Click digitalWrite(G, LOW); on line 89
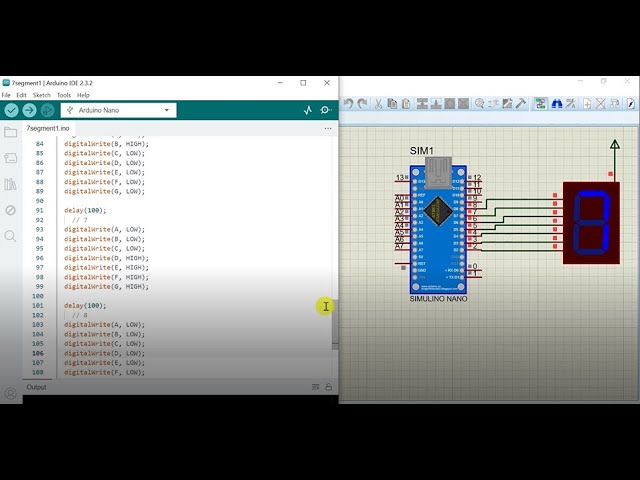This screenshot has width=640, height=480. [104, 191]
